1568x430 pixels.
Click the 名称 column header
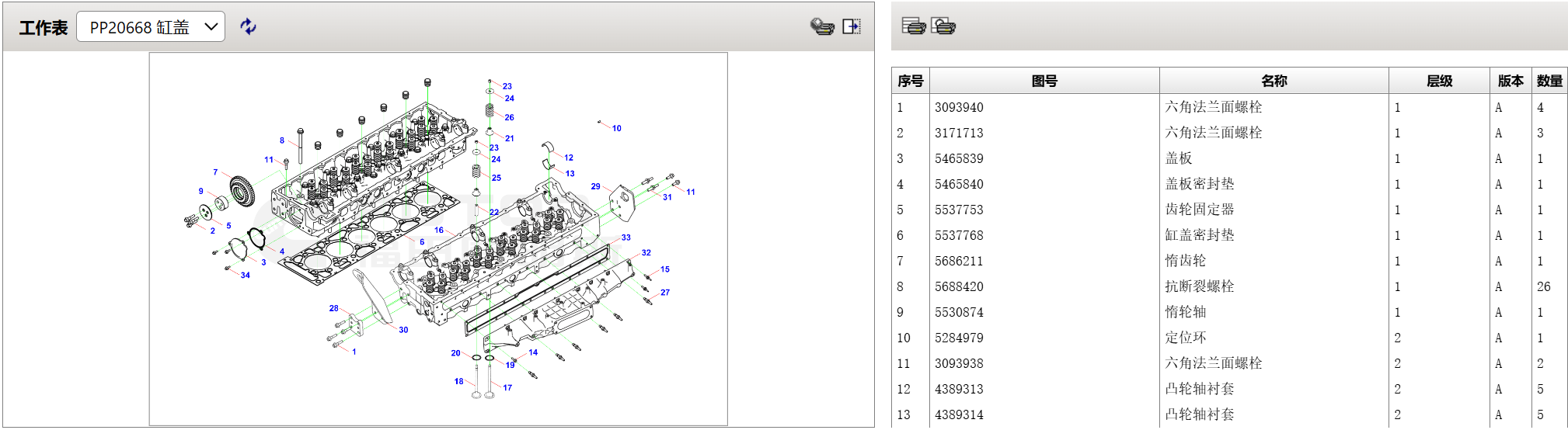(x=1274, y=81)
